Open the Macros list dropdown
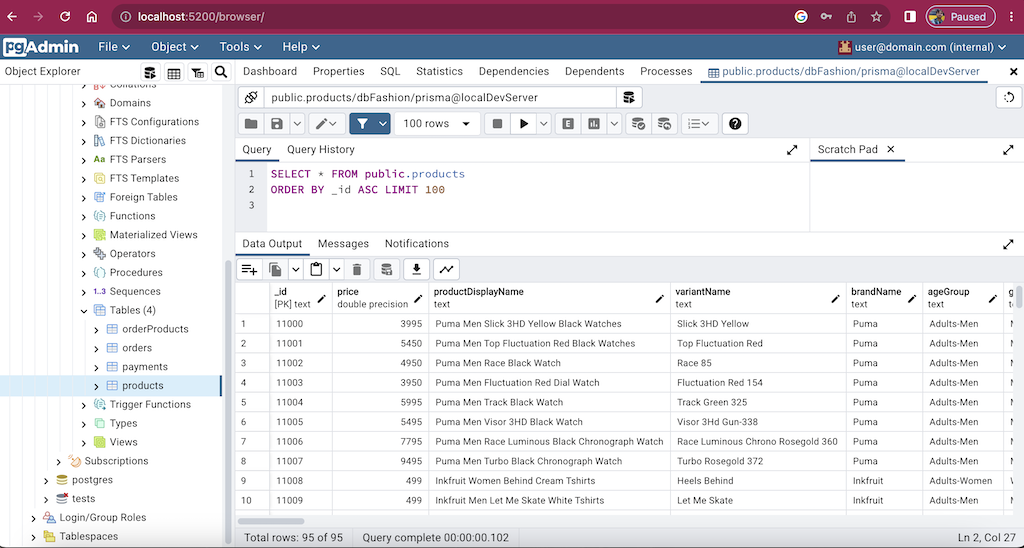1024x548 pixels. pyautogui.click(x=699, y=123)
